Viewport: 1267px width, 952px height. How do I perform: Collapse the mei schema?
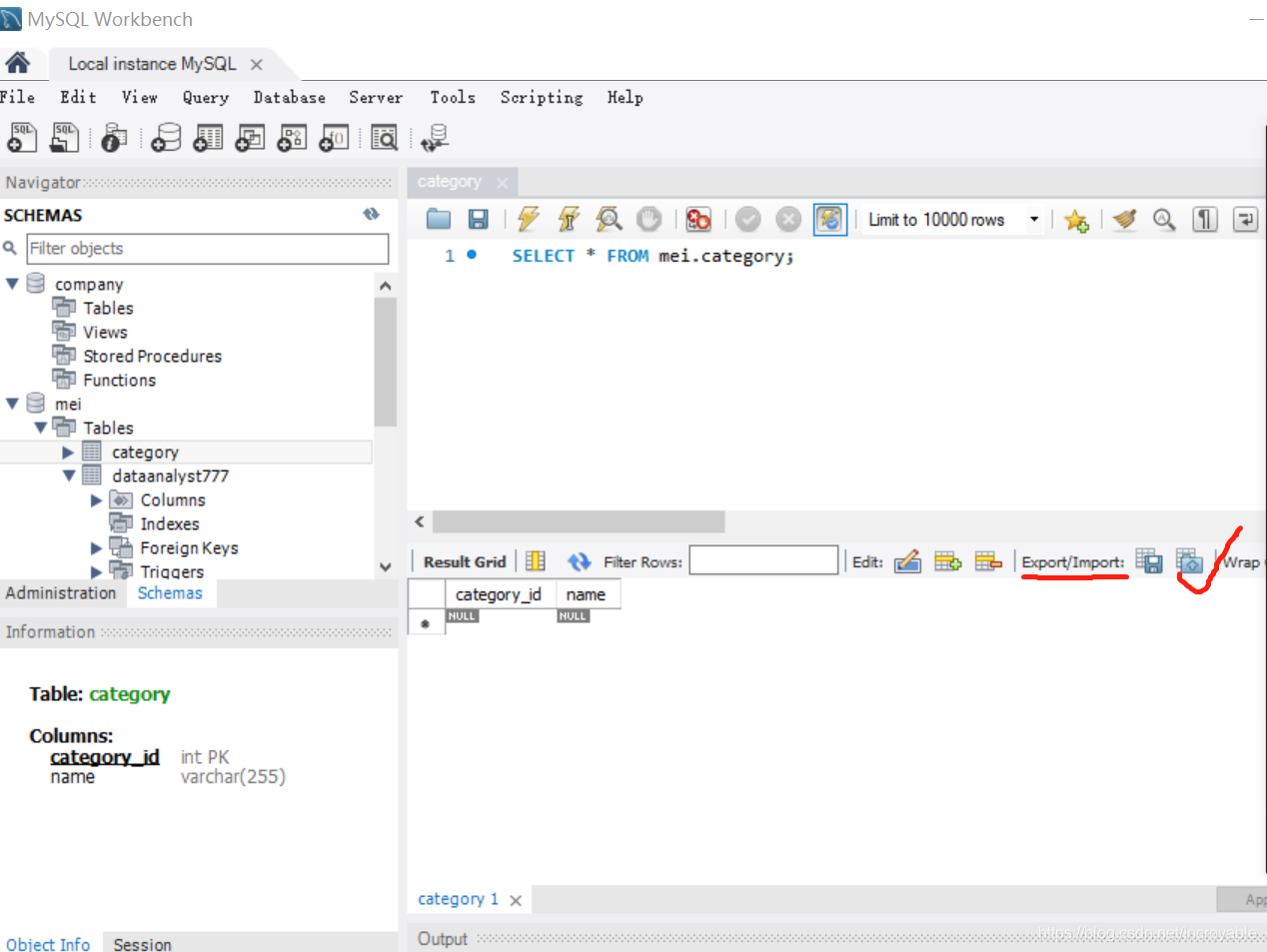pyautogui.click(x=12, y=404)
